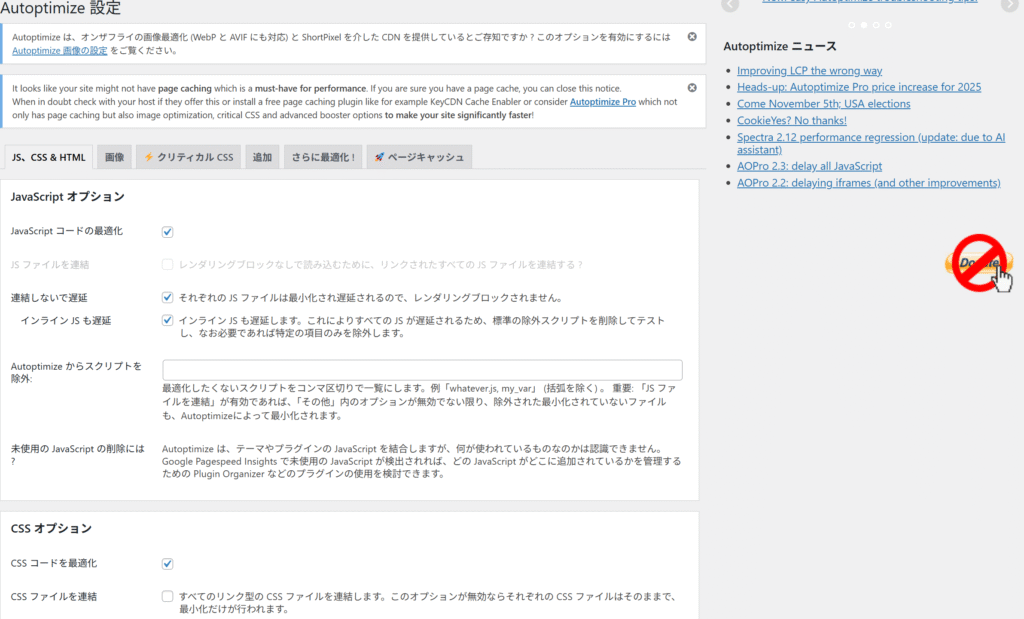
Task: Open 'Improving LCP the wrong way' article
Action: coord(809,71)
